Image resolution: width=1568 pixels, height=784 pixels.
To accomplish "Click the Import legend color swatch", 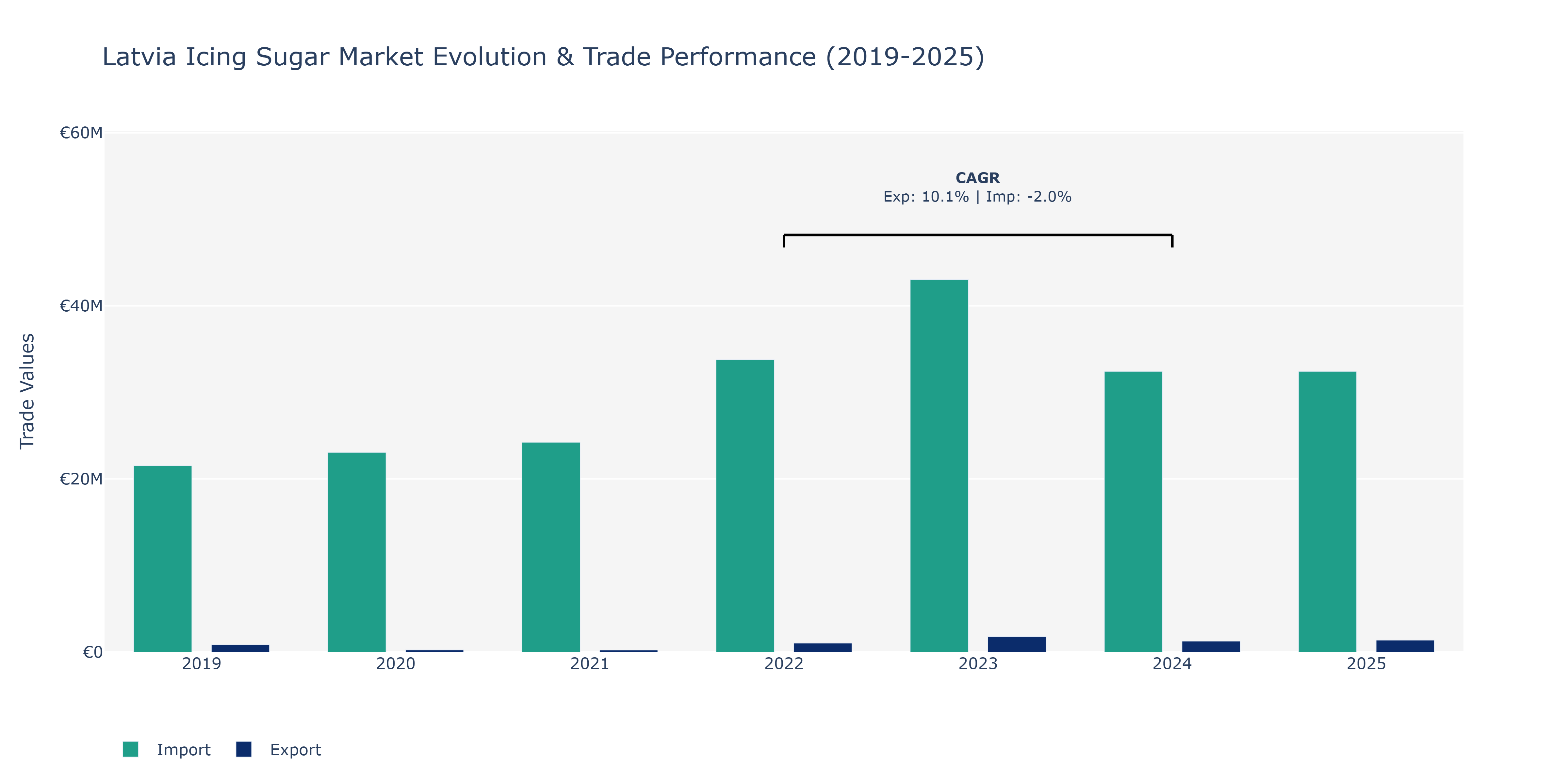I will click(x=130, y=749).
